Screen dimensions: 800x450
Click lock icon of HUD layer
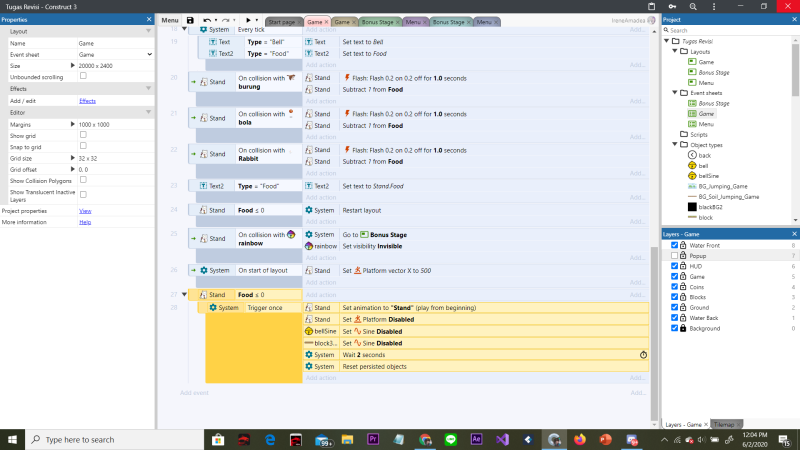click(683, 266)
